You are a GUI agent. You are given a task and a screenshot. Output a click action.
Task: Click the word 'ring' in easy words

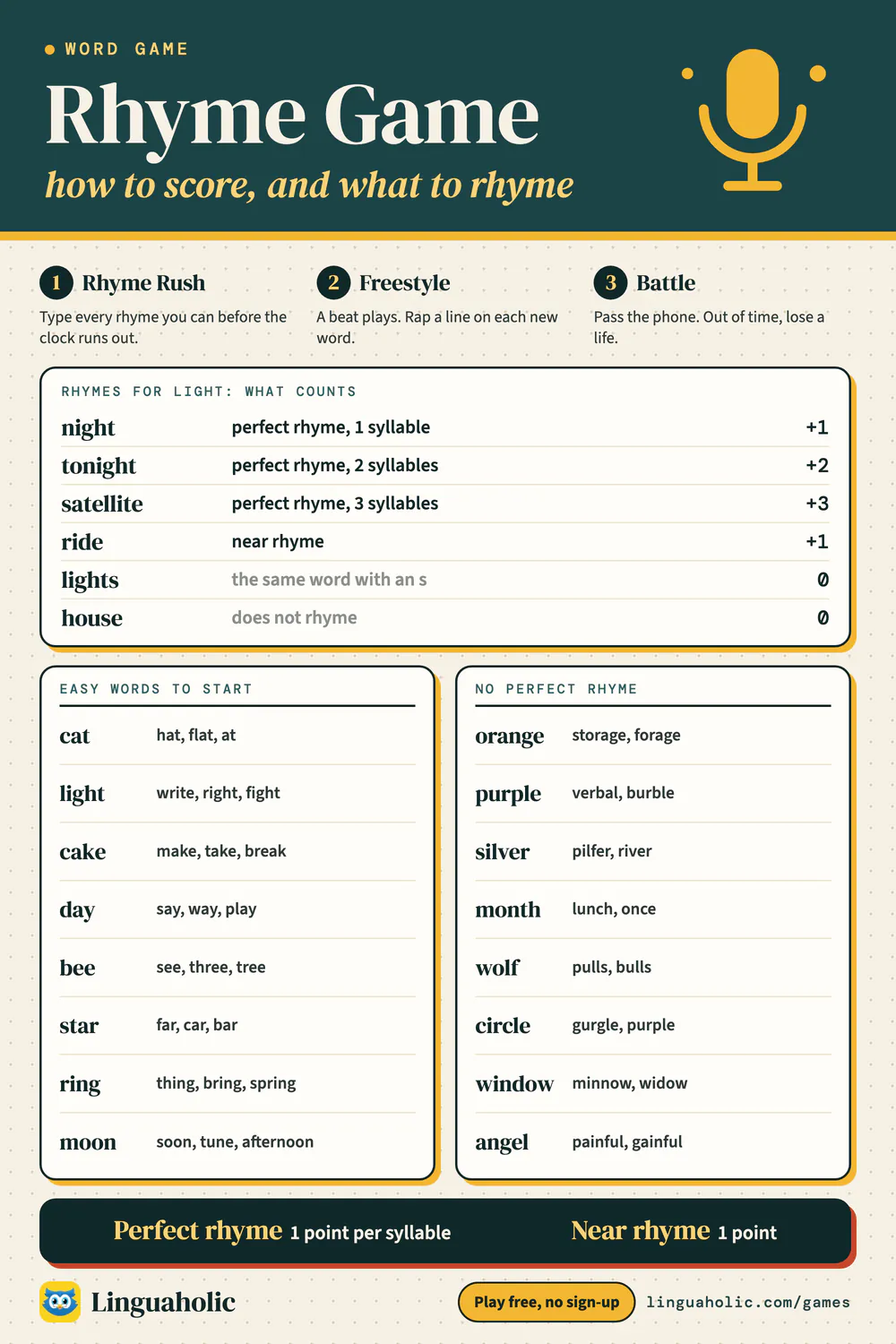coord(80,1085)
